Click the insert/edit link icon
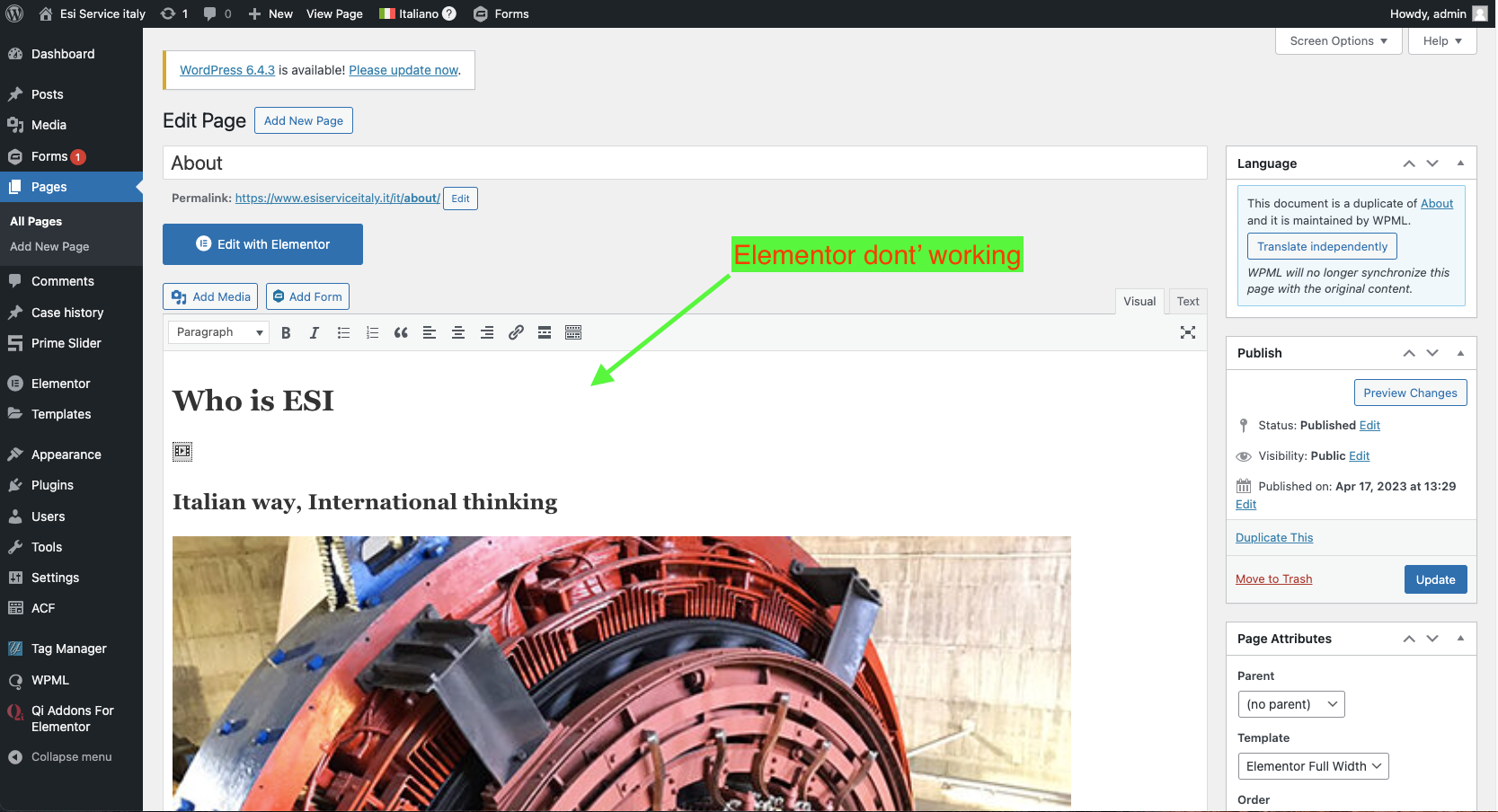 (x=516, y=332)
